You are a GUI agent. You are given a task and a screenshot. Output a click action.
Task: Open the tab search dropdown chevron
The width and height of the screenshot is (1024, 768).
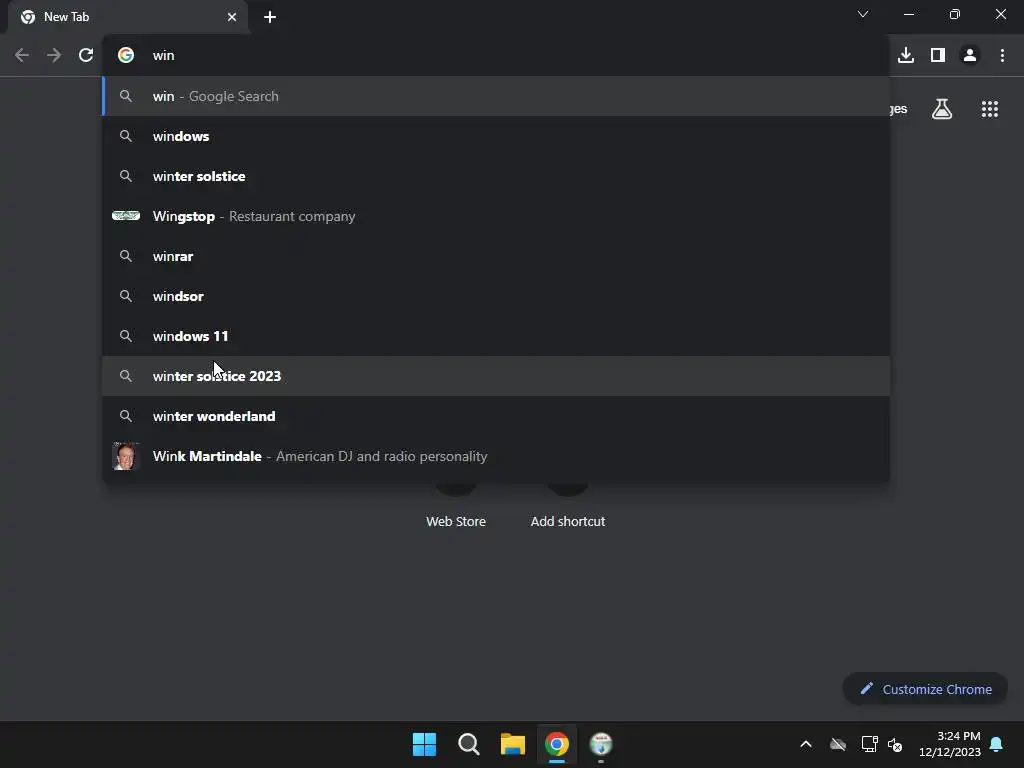[863, 14]
